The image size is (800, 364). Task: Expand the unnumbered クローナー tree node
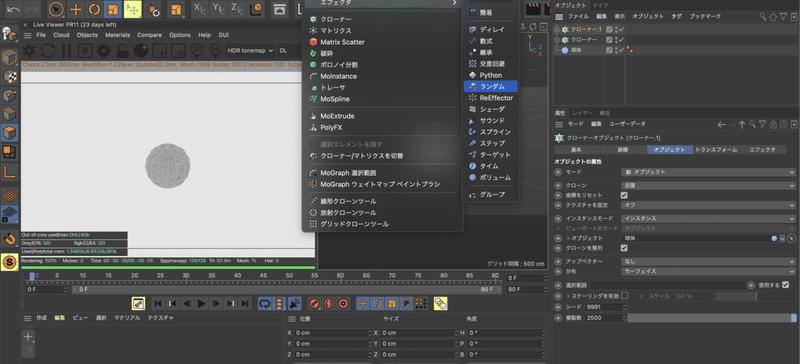click(557, 40)
